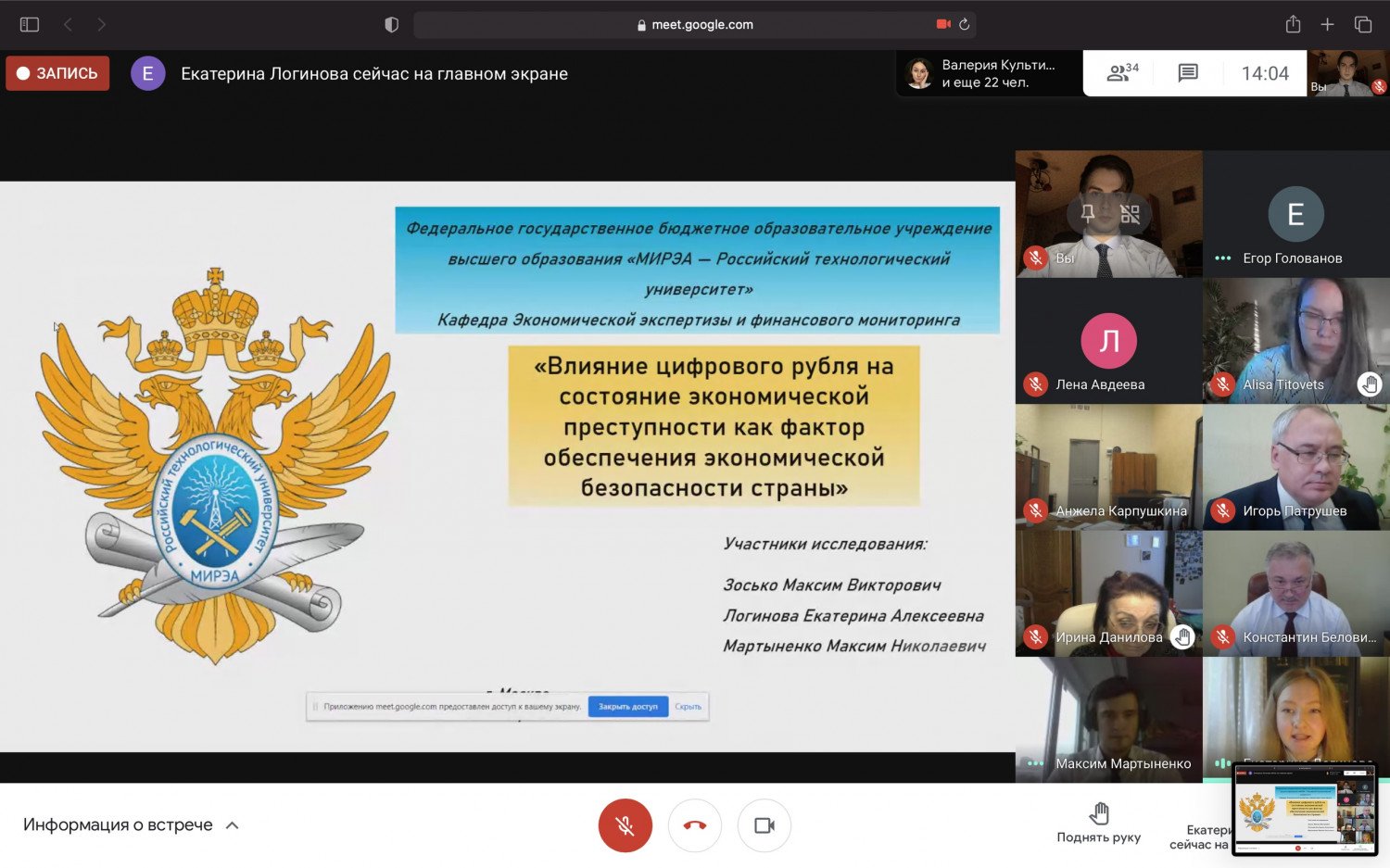Open picture-in-picture presentation thumbnail

[1305, 811]
